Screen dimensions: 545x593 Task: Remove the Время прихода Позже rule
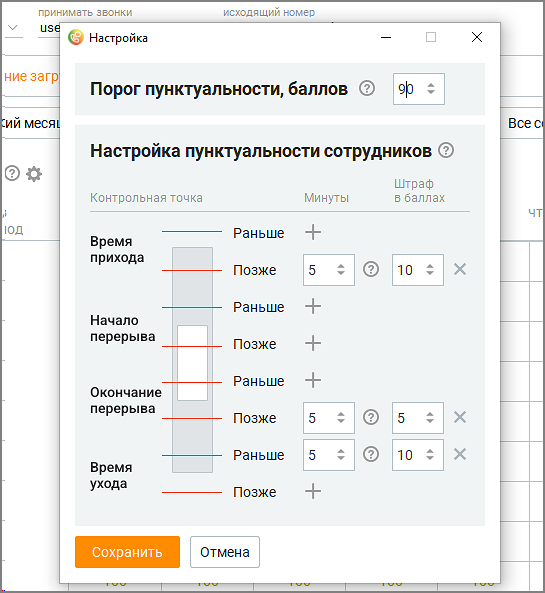tap(460, 269)
